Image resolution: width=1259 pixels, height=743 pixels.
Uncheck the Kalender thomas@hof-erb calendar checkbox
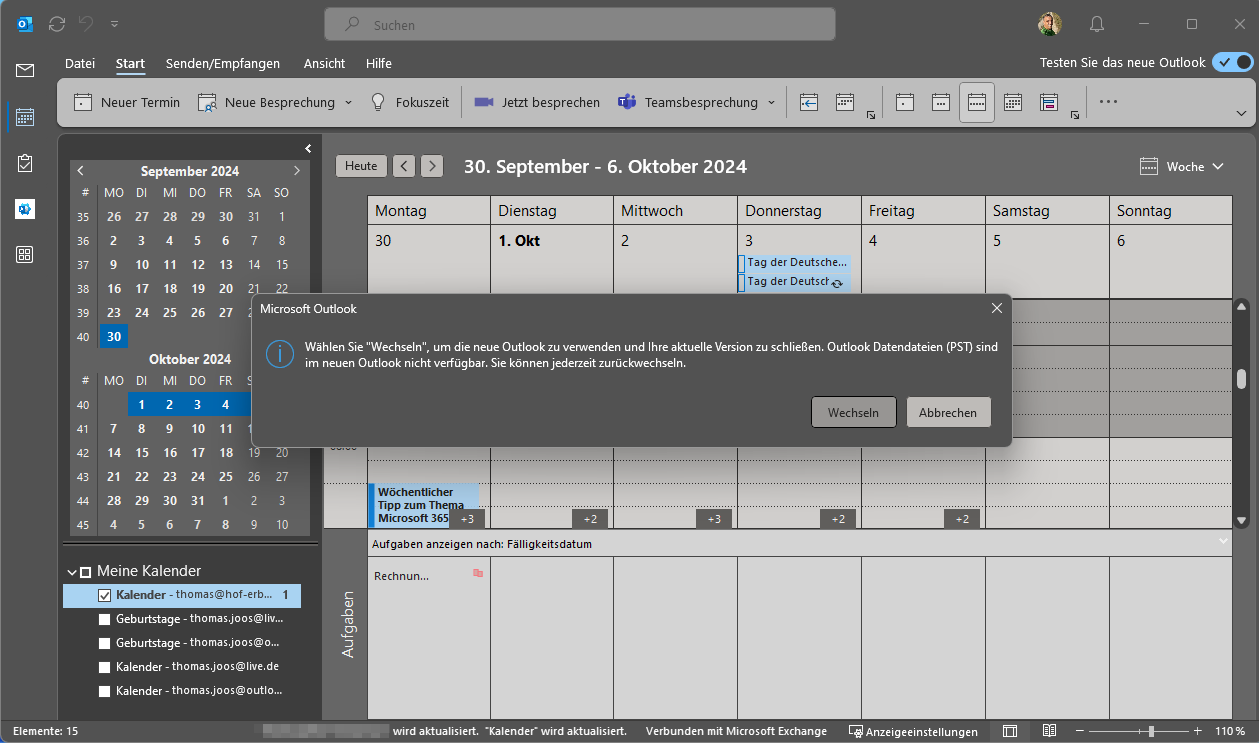[105, 596]
